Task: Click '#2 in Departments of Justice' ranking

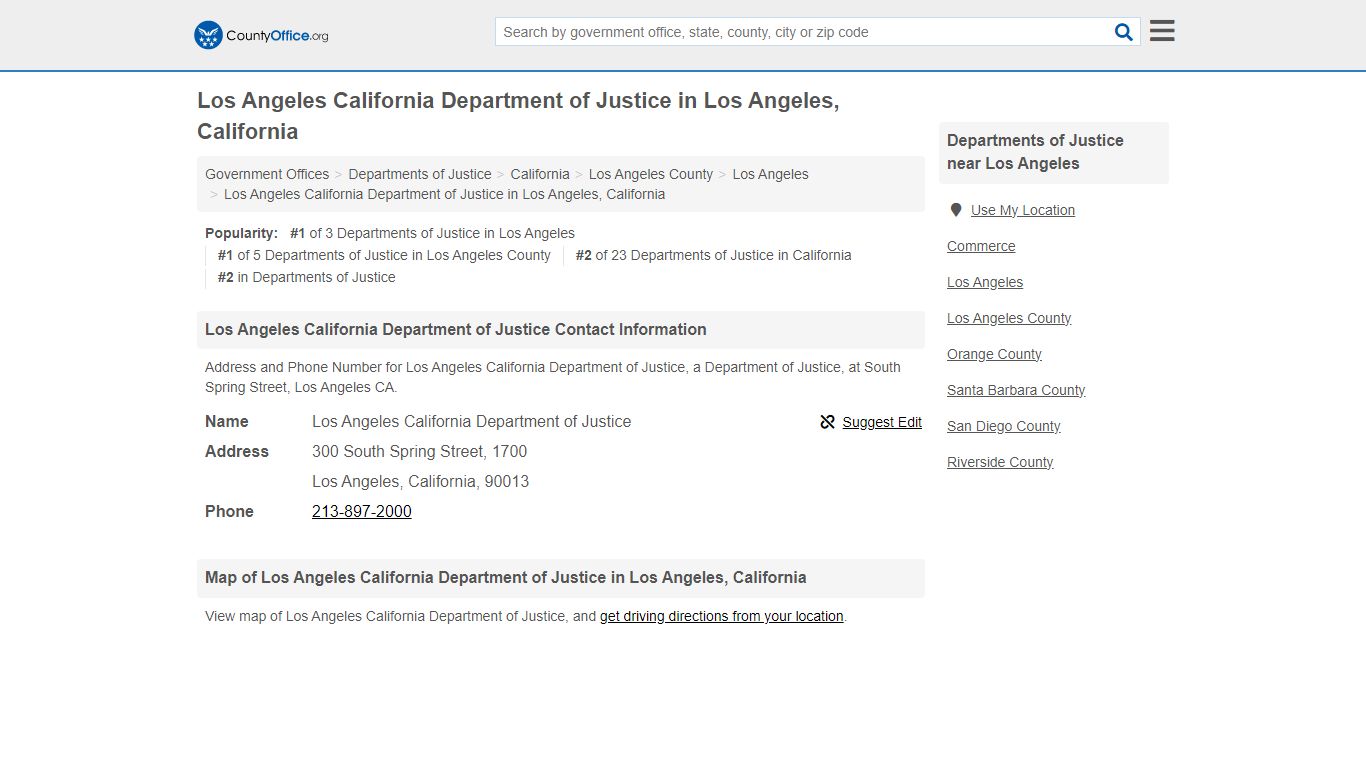Action: [306, 277]
